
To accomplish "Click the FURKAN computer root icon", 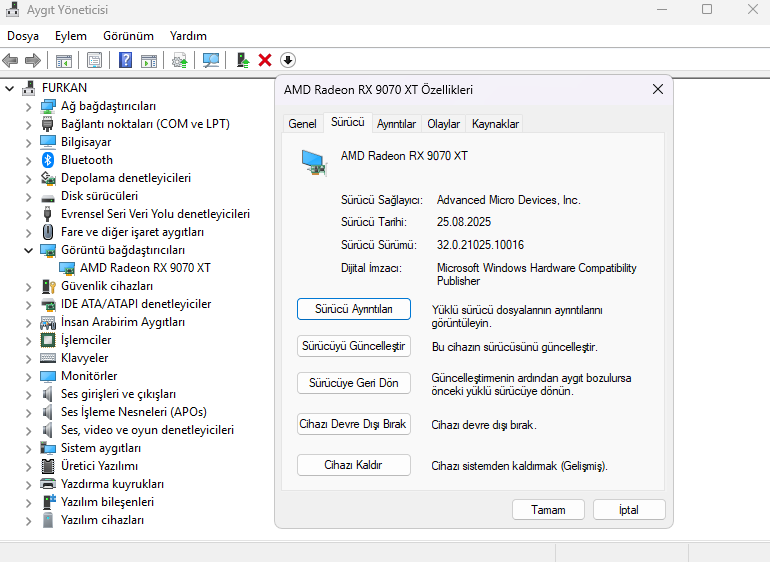I will (x=29, y=88).
